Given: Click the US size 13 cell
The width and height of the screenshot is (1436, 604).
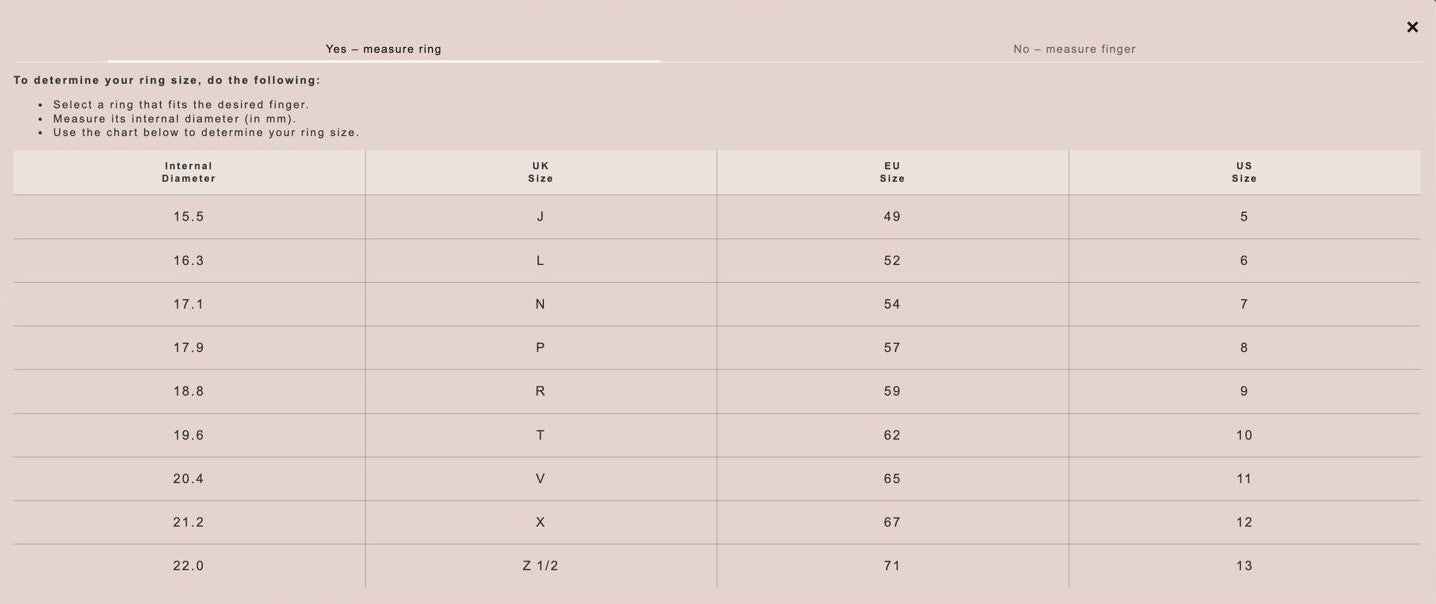Looking at the screenshot, I should [x=1245, y=566].
